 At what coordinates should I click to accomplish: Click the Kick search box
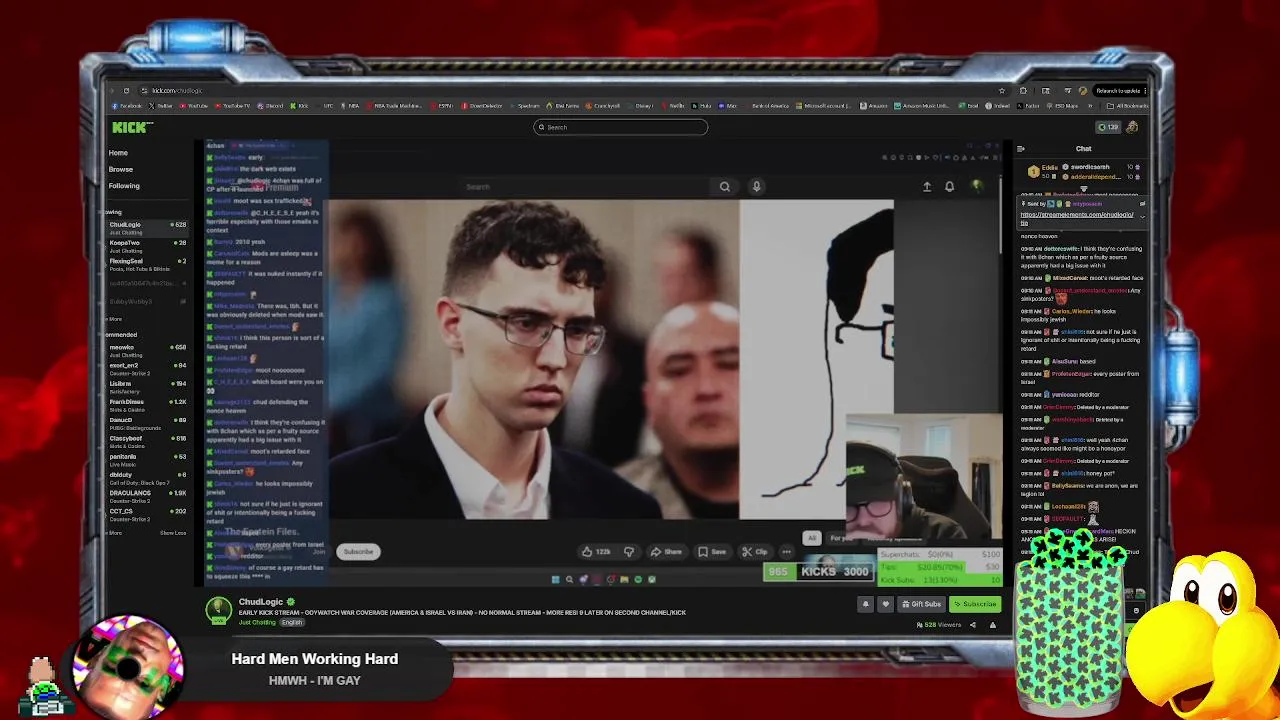click(620, 127)
